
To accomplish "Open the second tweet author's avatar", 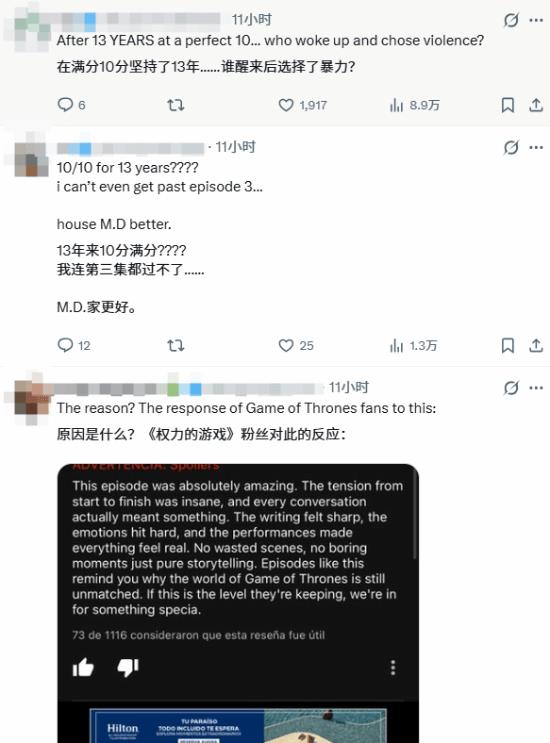I will 31,160.
